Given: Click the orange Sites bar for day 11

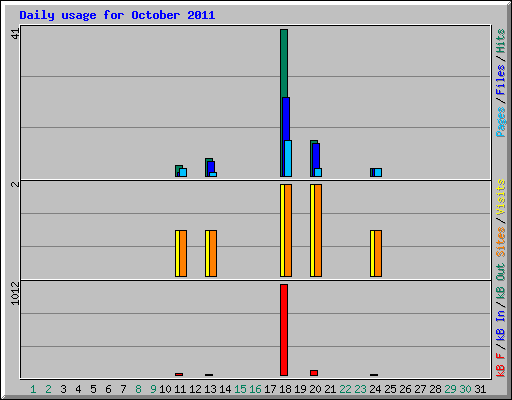Looking at the screenshot, I should coord(183,253).
